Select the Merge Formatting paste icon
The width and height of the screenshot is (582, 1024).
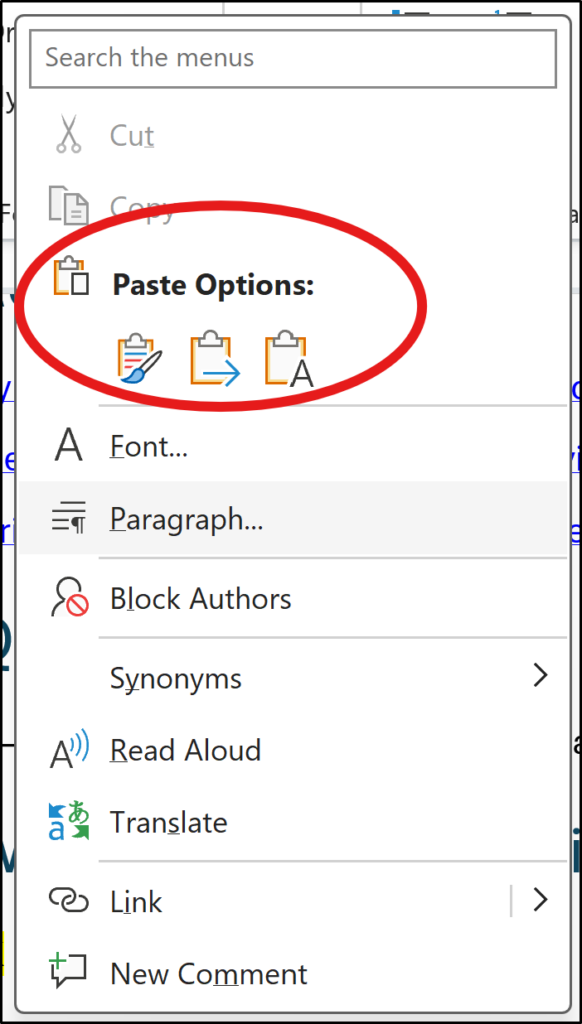click(213, 357)
